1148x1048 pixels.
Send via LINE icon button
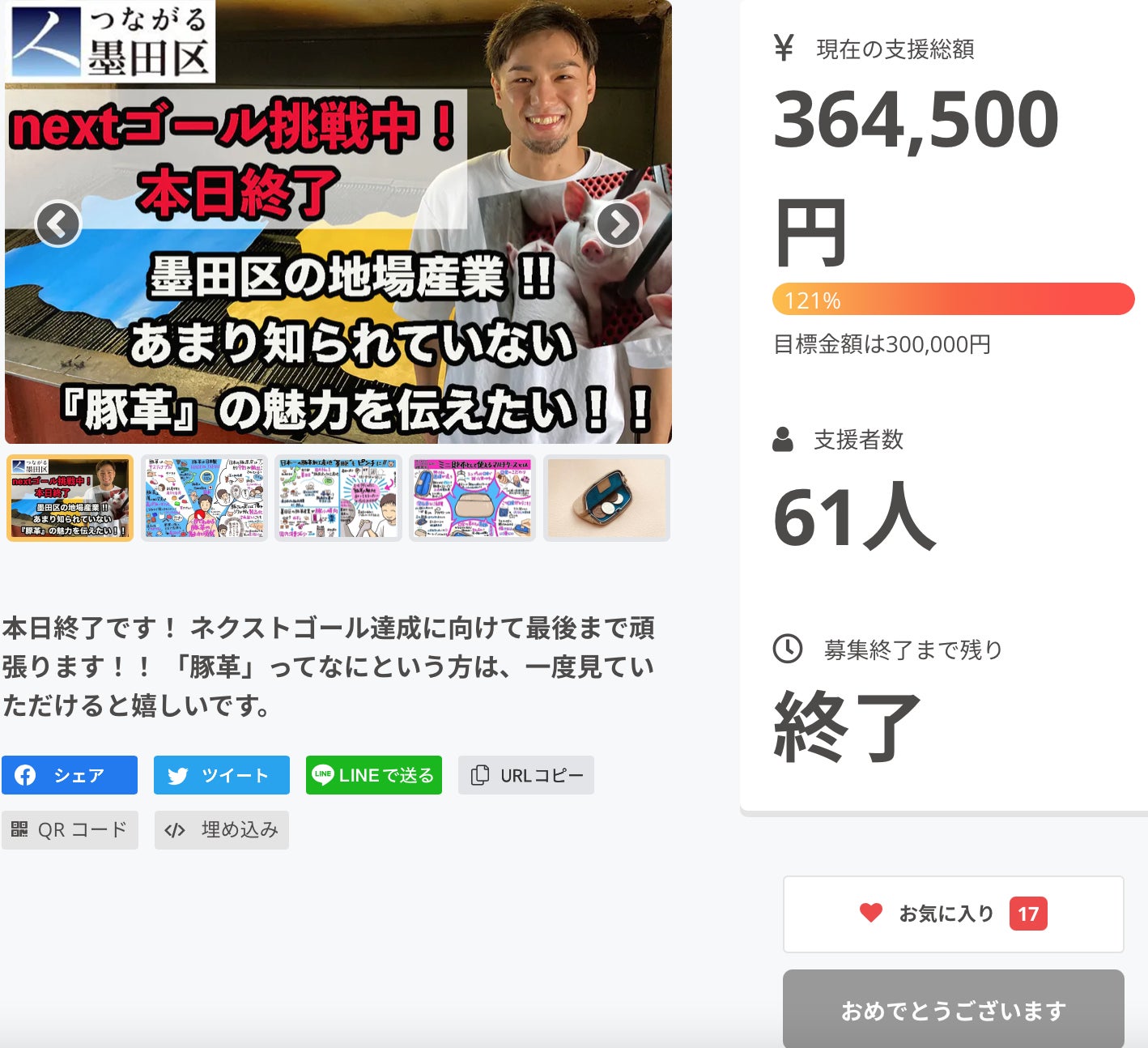tap(374, 775)
